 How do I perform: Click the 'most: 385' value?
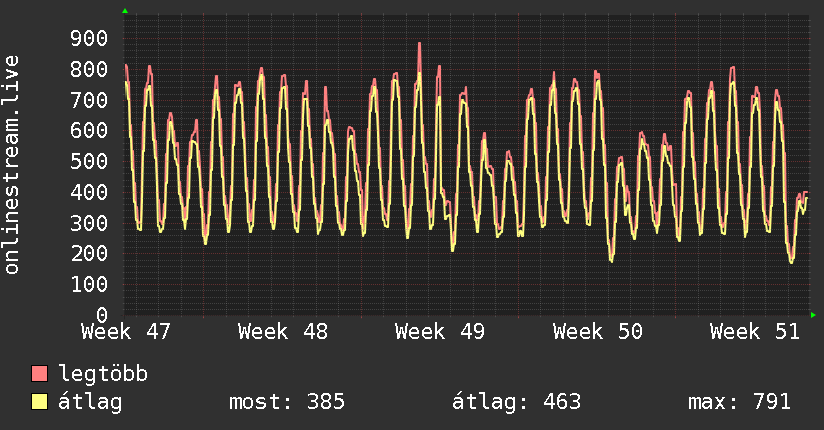(x=287, y=402)
